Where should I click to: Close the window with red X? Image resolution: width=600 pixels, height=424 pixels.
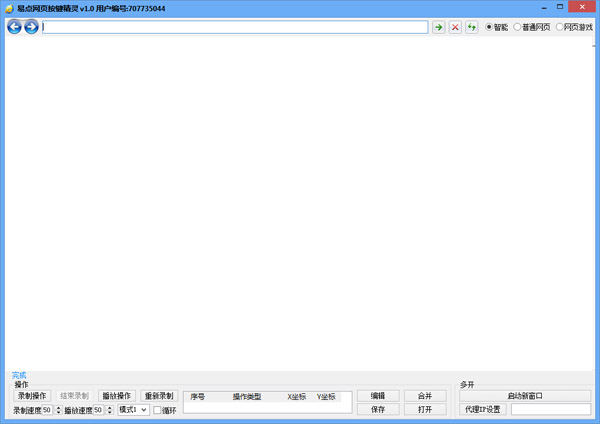[582, 7]
